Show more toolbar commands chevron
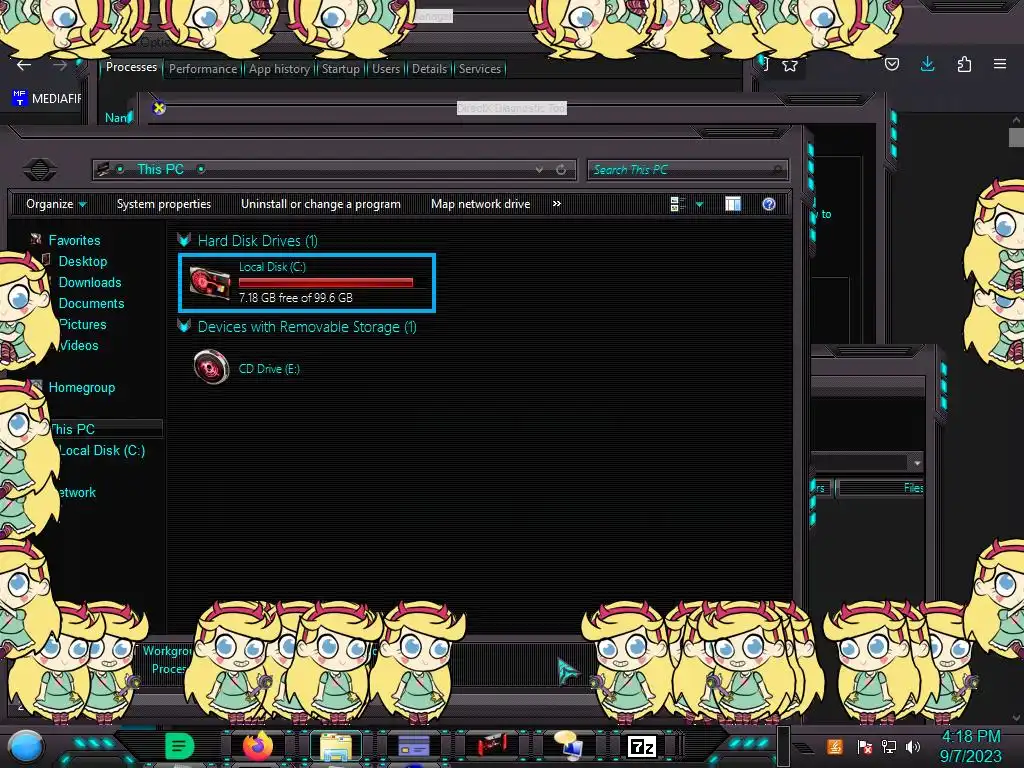The image size is (1024, 768). point(556,204)
